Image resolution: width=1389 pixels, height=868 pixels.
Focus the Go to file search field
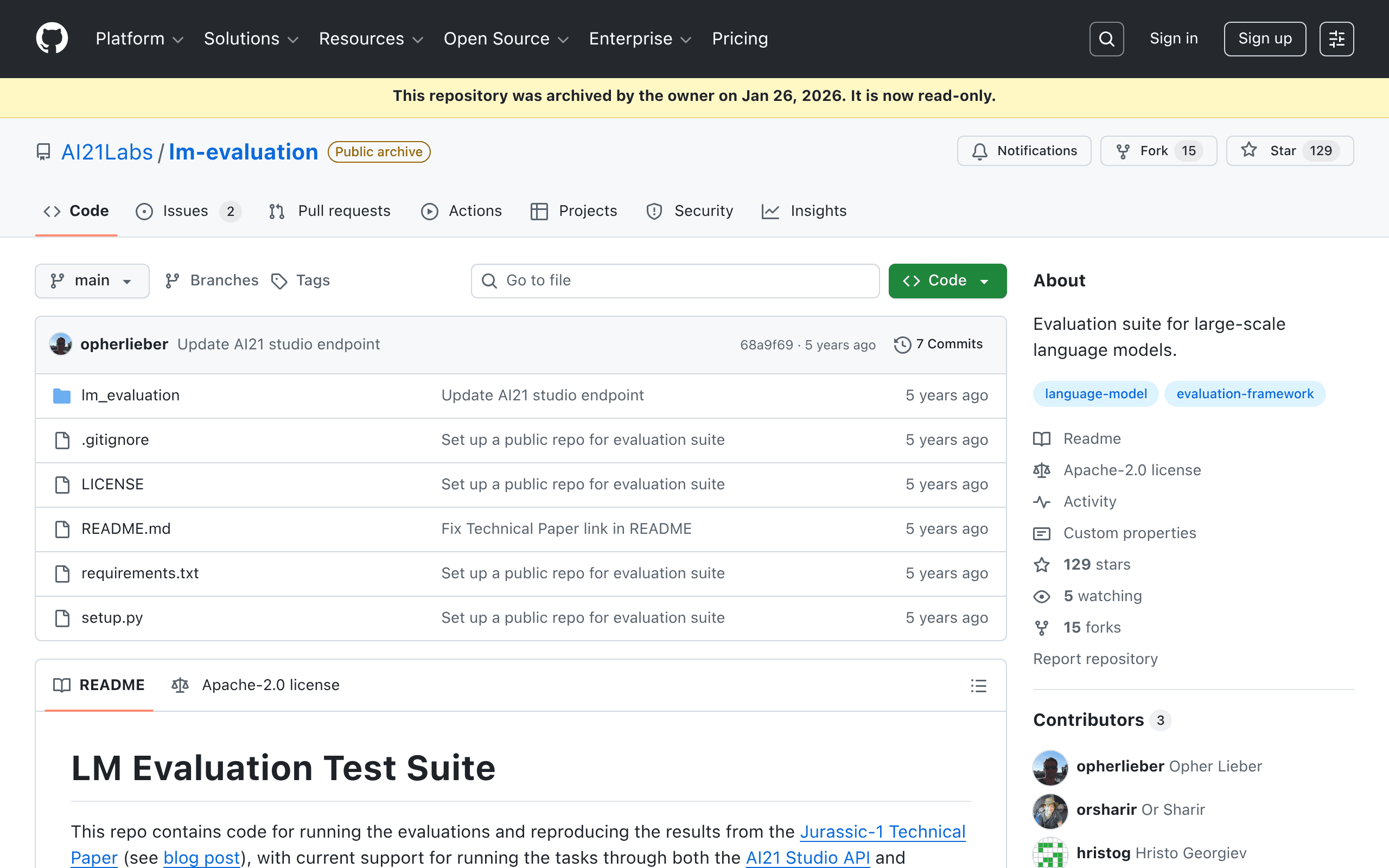(x=675, y=280)
